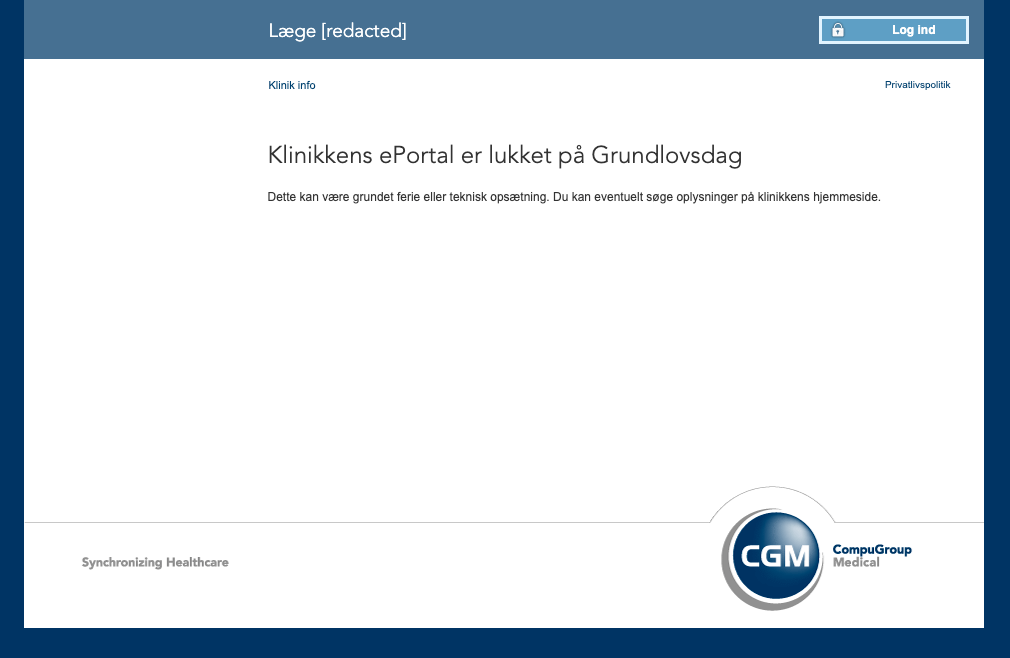Click the clinic name in the header bar

click(x=337, y=30)
